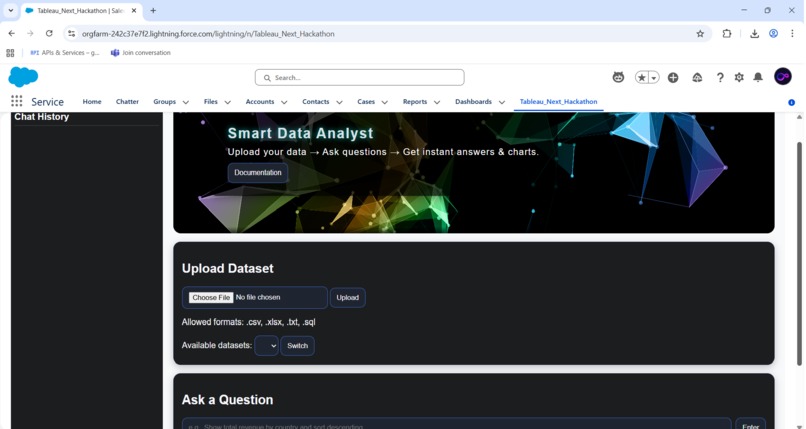The width and height of the screenshot is (806, 429).
Task: Click the Chat History heading
Action: coord(42,117)
